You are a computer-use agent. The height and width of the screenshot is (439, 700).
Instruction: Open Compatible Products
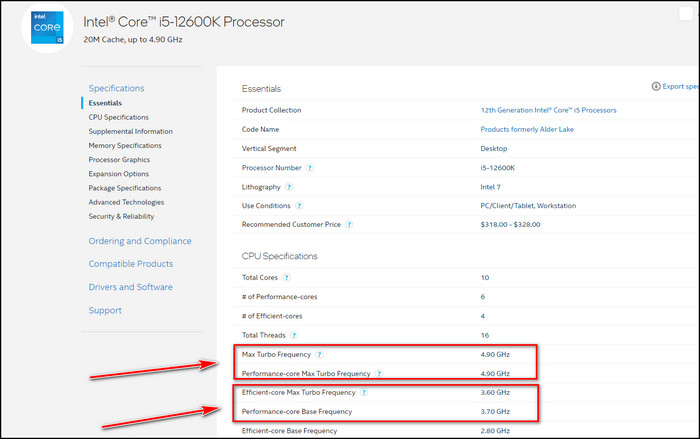pyautogui.click(x=131, y=264)
